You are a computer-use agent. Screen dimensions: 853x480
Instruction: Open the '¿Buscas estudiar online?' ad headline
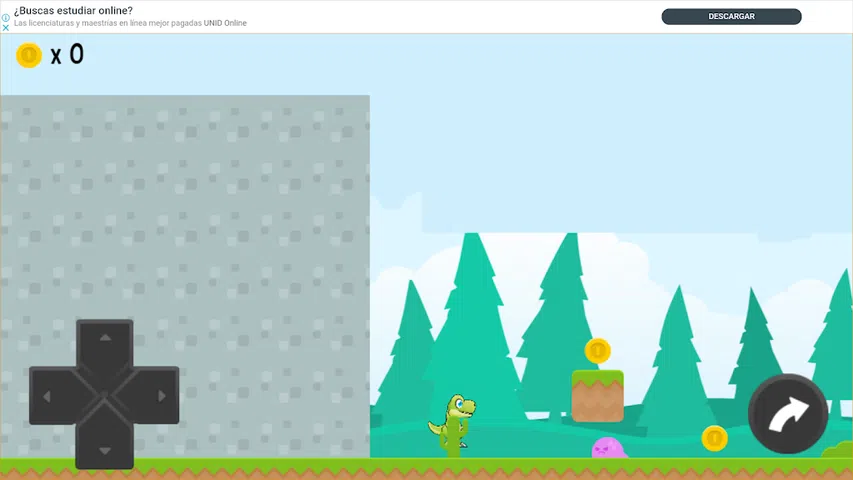73,11
